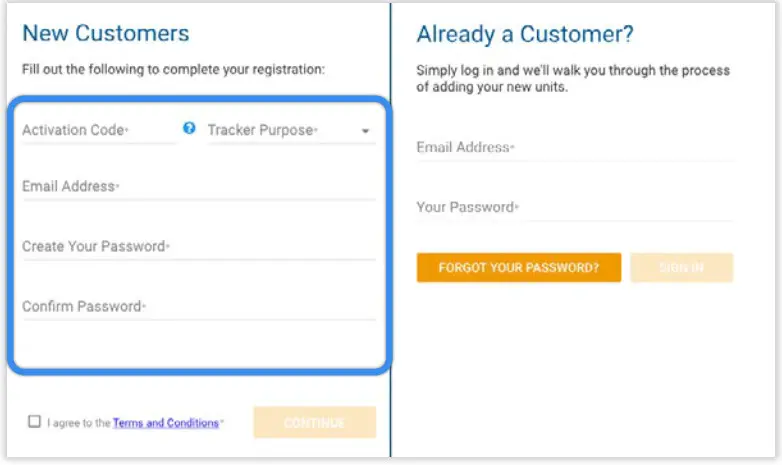Check the agree to Terms checkbox
The height and width of the screenshot is (465, 782).
(35, 422)
